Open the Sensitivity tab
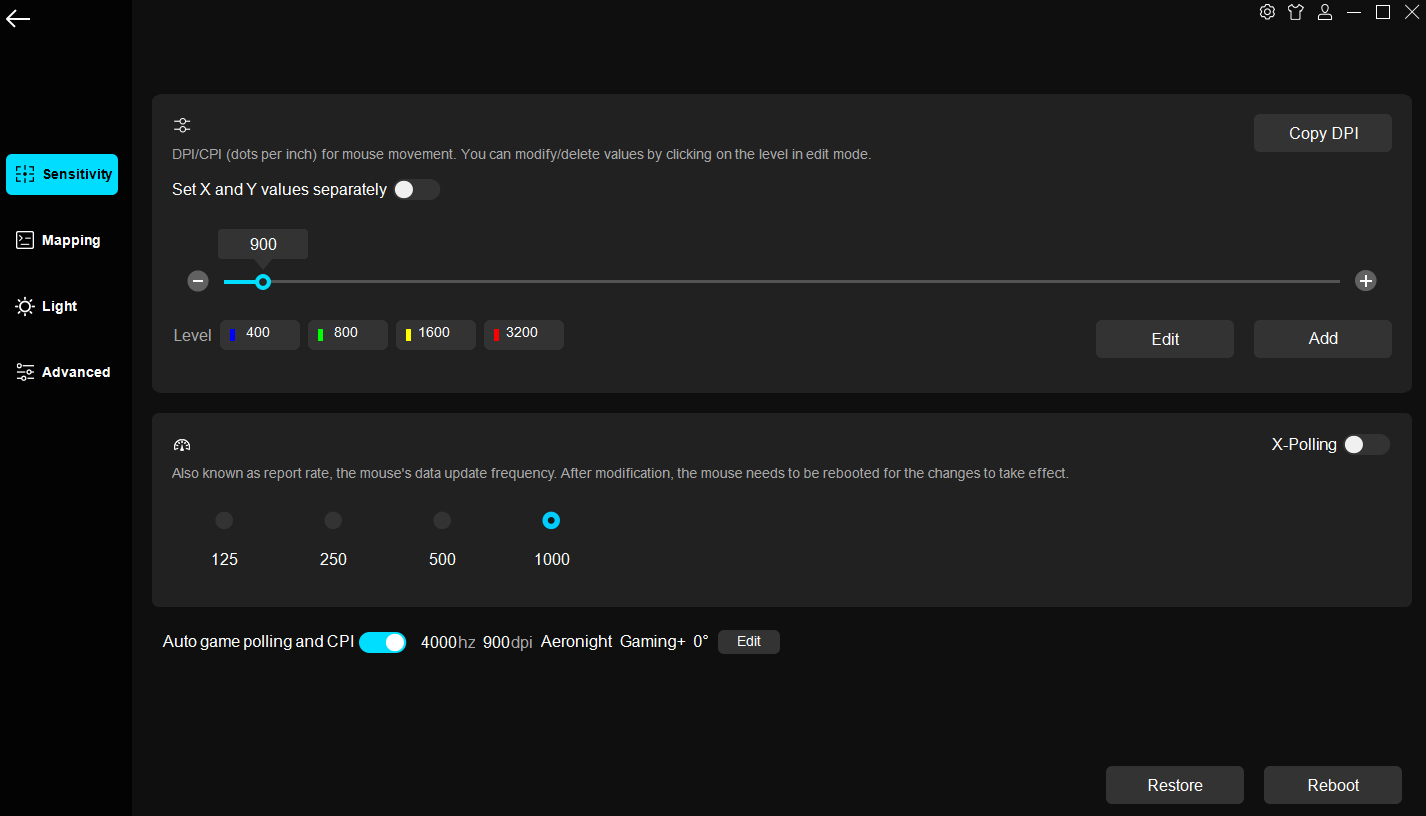Viewport: 1426px width, 816px height. 62,174
